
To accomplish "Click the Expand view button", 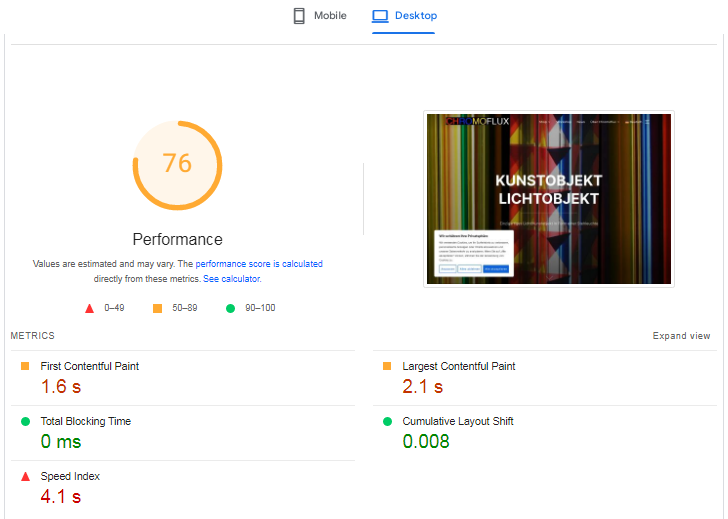I will coord(681,336).
